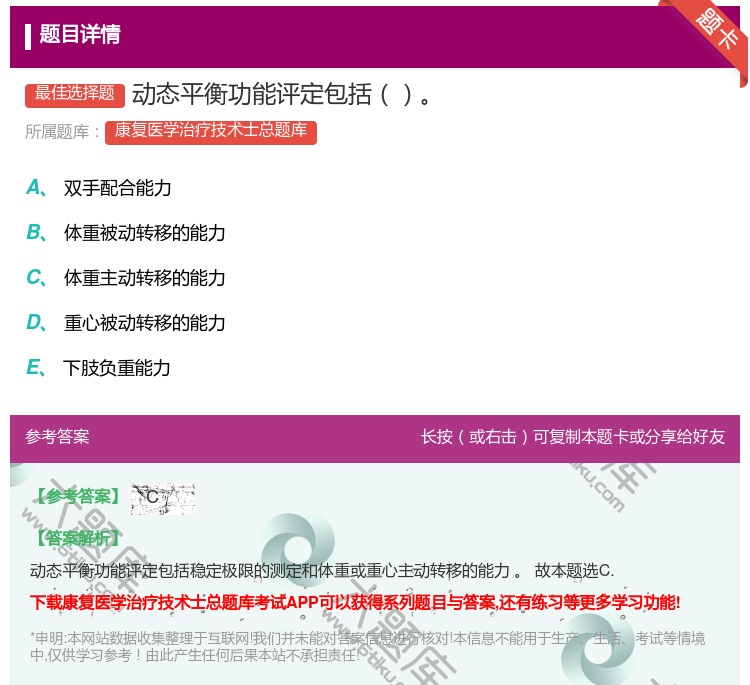Click the letter A option marker

pyautogui.click(x=36, y=188)
